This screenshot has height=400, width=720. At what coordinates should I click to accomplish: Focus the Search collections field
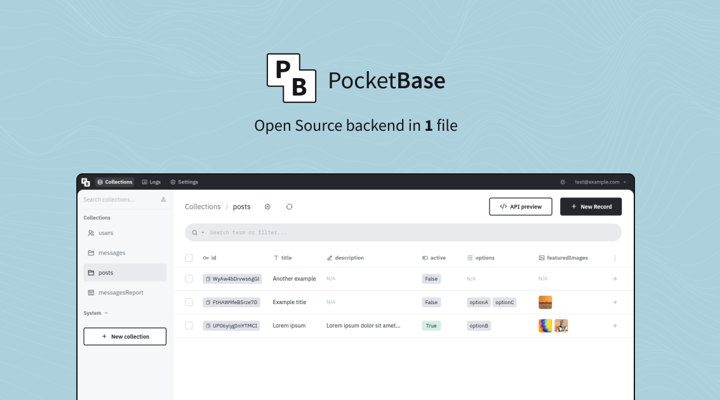click(119, 200)
